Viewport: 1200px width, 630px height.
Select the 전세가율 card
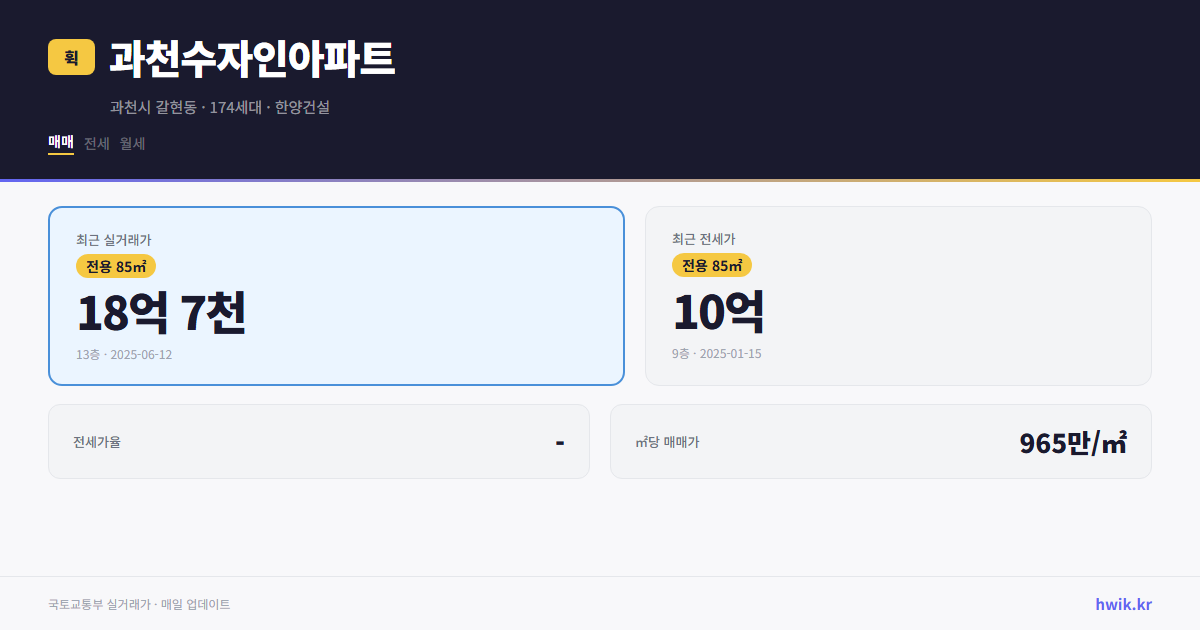coord(319,441)
